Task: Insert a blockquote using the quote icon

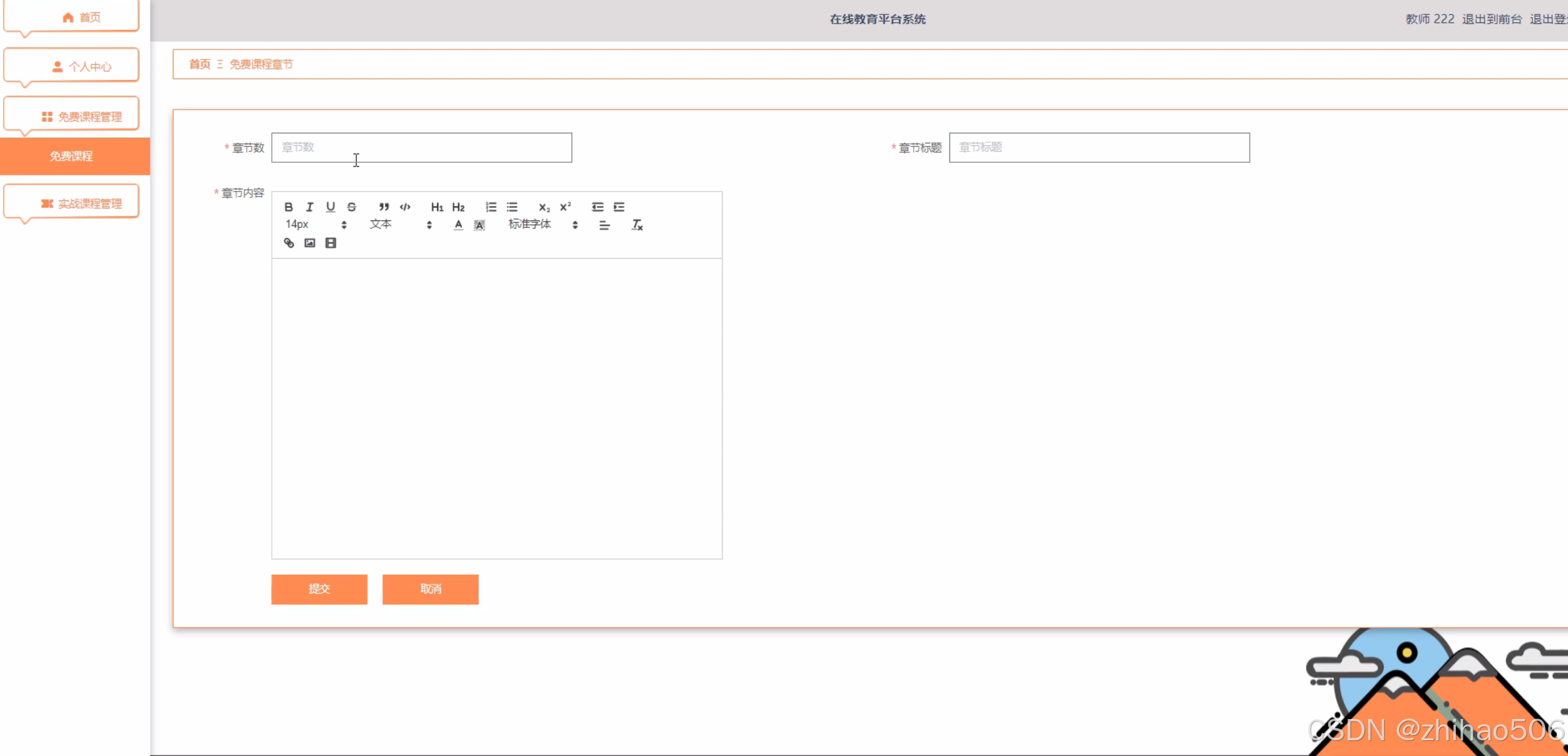Action: point(384,207)
